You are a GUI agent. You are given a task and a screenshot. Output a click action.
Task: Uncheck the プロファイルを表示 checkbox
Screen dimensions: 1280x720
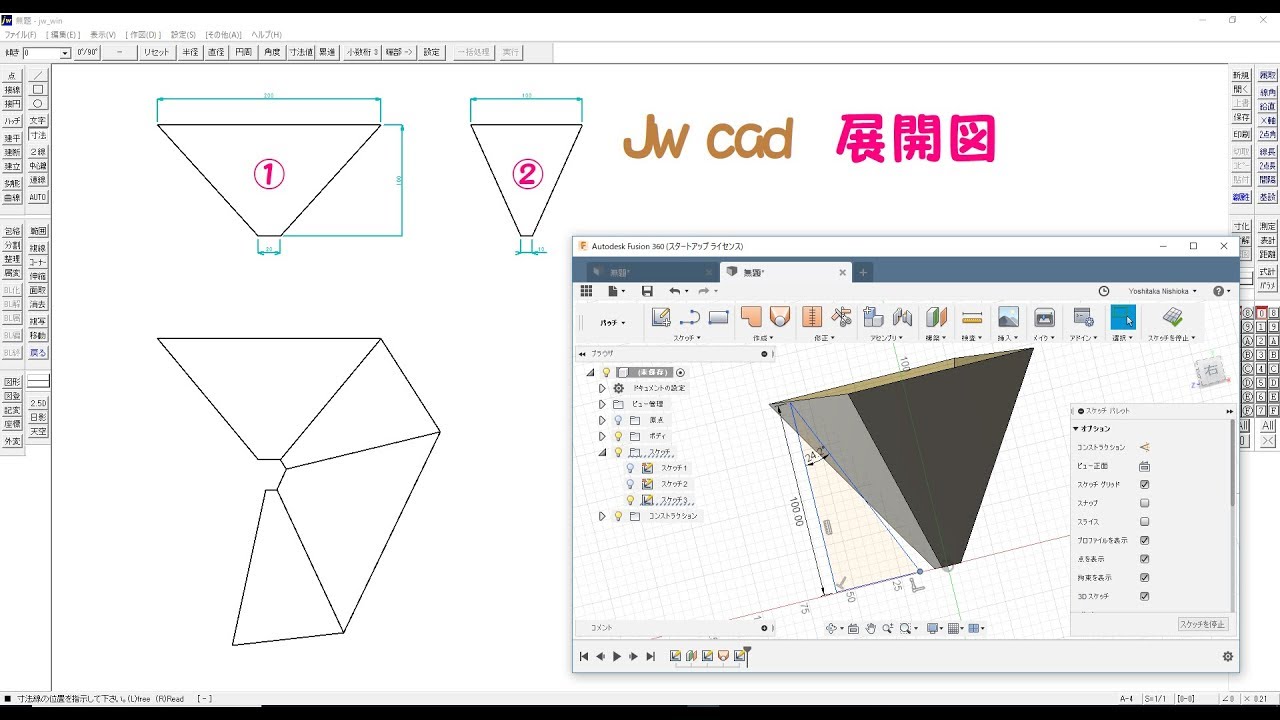click(x=1145, y=540)
